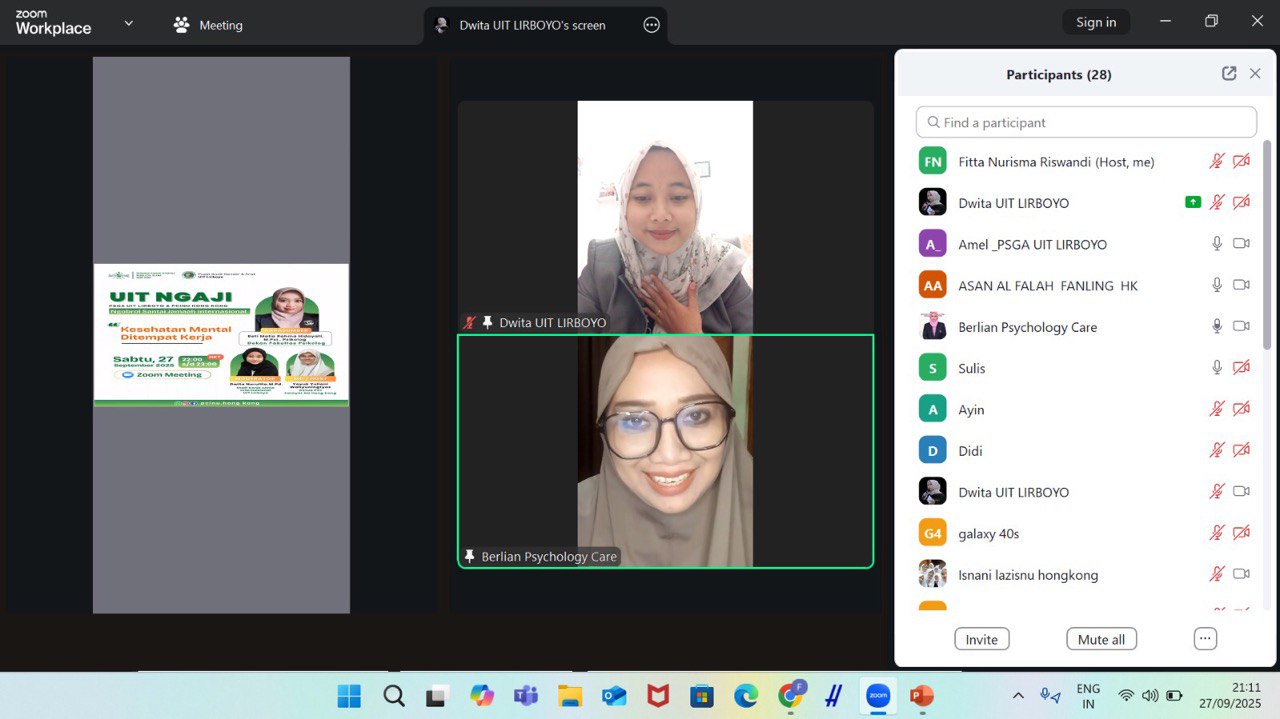The image size is (1280, 719).
Task: Open the Zoom app in the taskbar
Action: point(877,696)
